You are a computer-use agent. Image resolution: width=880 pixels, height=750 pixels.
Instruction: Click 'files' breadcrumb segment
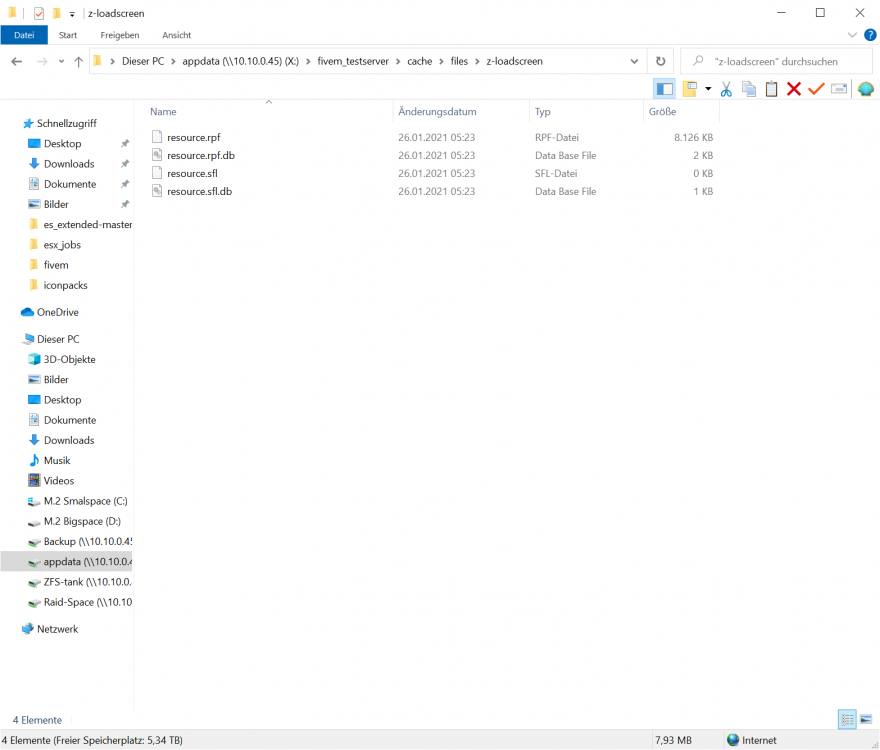coord(459,61)
